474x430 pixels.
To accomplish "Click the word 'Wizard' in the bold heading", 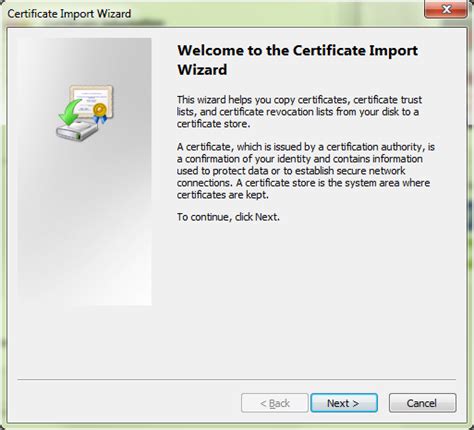I will pyautogui.click(x=202, y=70).
